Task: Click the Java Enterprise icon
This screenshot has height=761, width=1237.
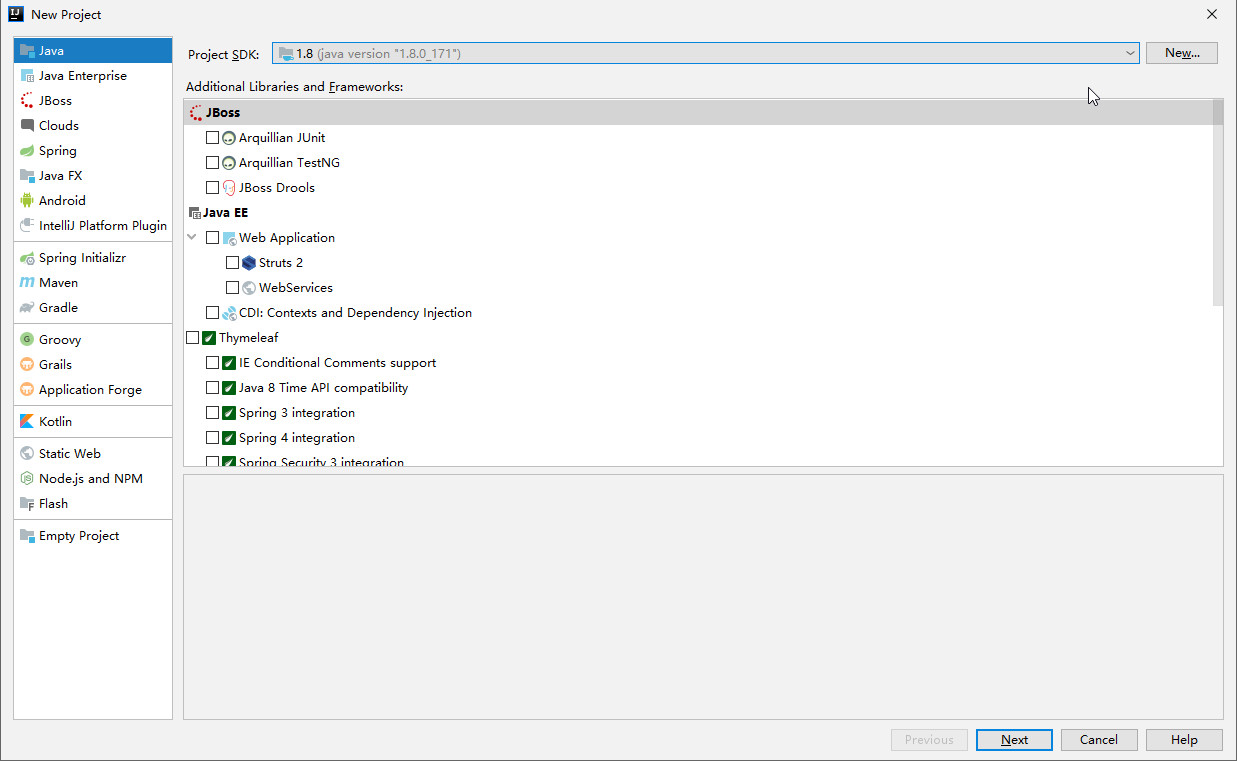Action: click(x=27, y=75)
